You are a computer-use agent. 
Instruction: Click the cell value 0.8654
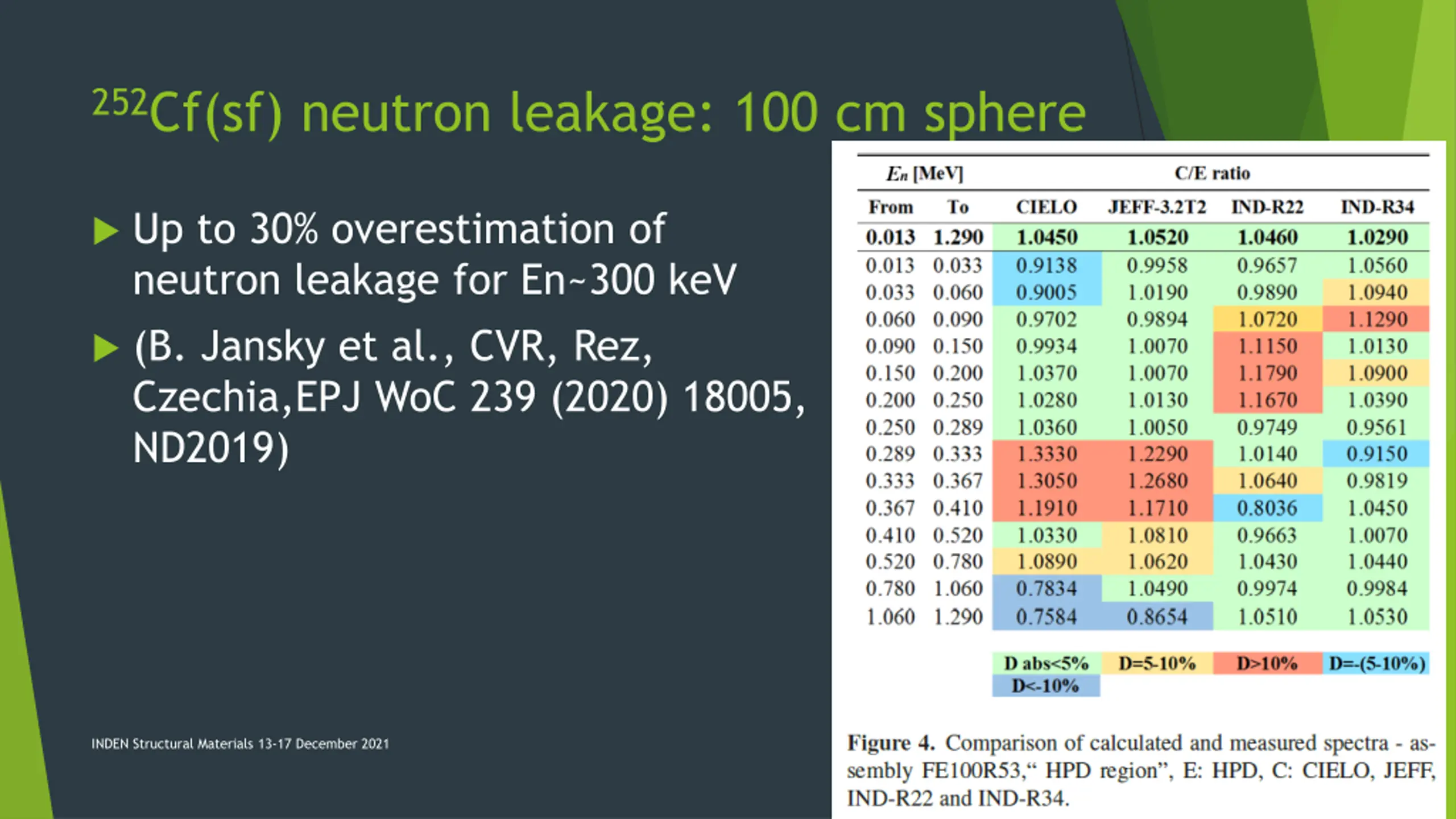point(1157,617)
